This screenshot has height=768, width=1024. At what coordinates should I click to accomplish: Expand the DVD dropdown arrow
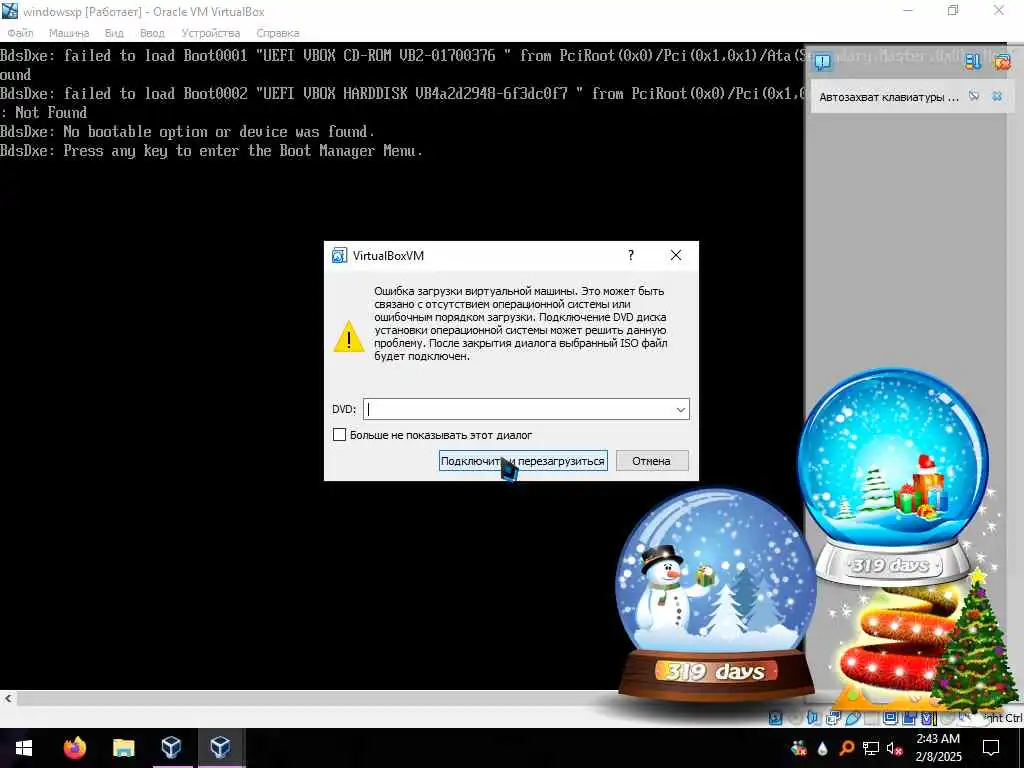(680, 409)
